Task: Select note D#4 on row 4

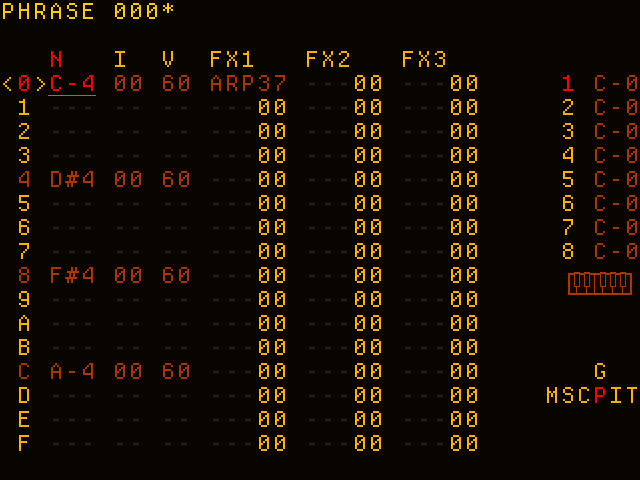Action: (72, 180)
